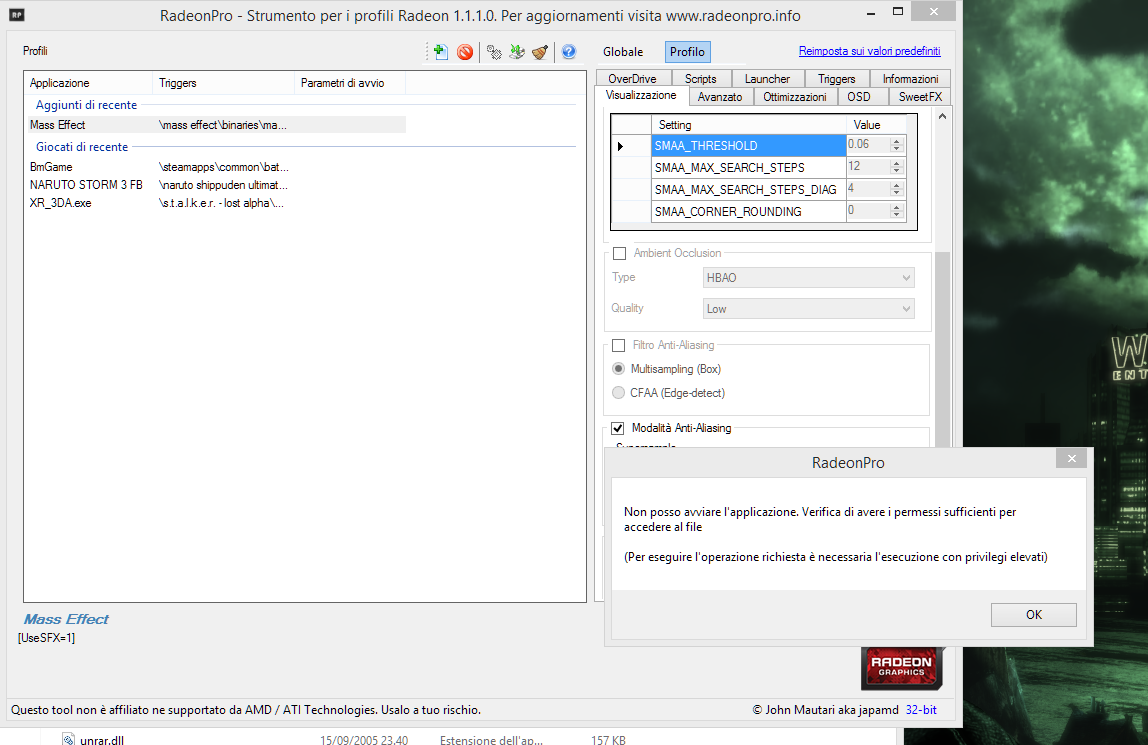Click the Setting column header in the SMAA grid

coord(748,124)
